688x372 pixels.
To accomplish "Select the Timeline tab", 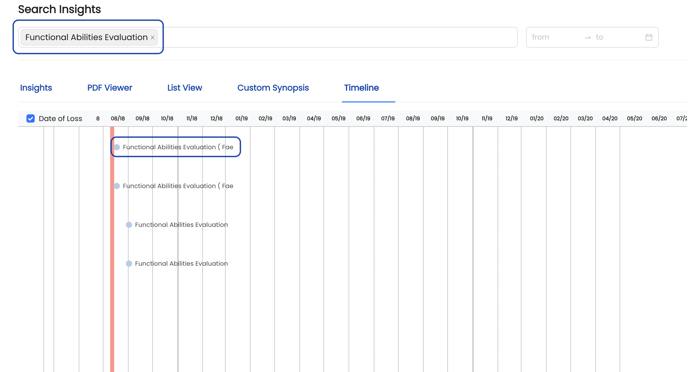I will 362,88.
